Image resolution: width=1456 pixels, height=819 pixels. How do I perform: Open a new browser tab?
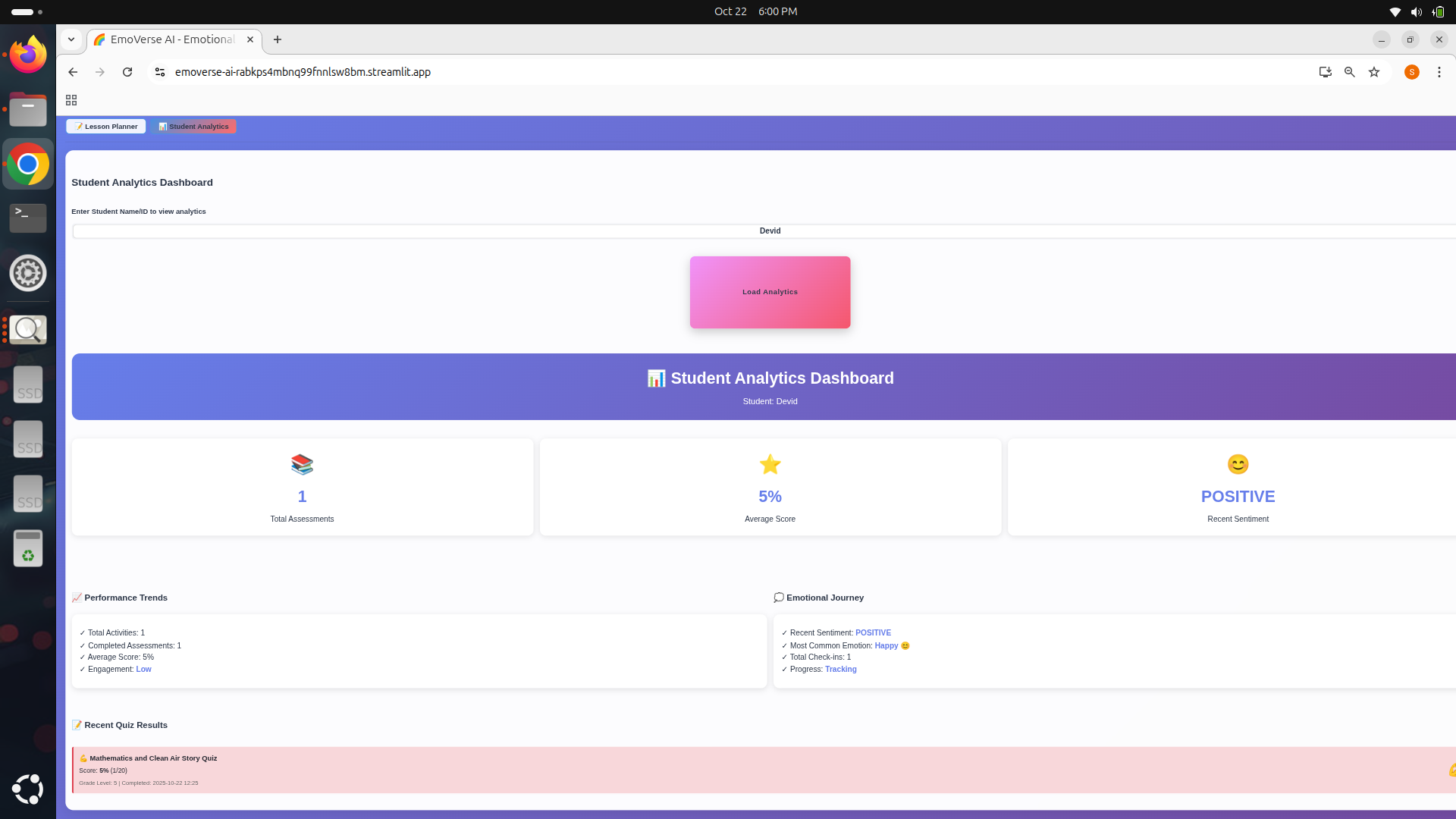(278, 39)
